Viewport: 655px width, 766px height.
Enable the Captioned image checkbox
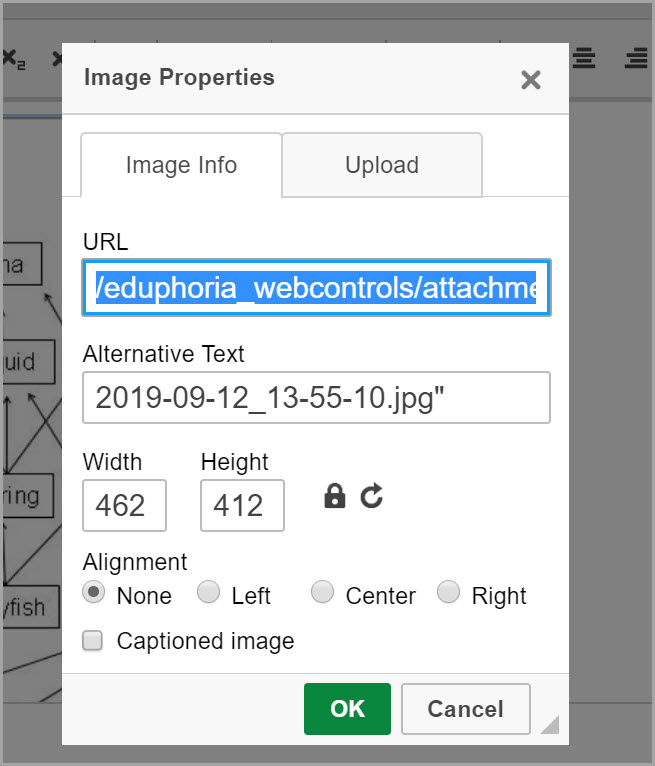point(92,640)
